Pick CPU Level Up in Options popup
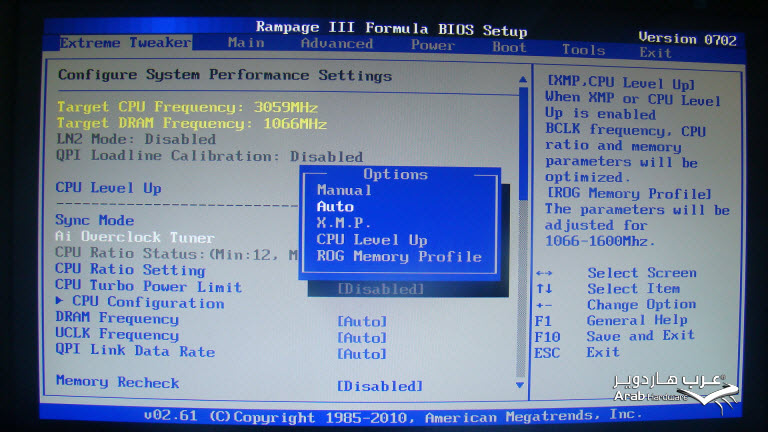The image size is (768, 432). point(372,240)
